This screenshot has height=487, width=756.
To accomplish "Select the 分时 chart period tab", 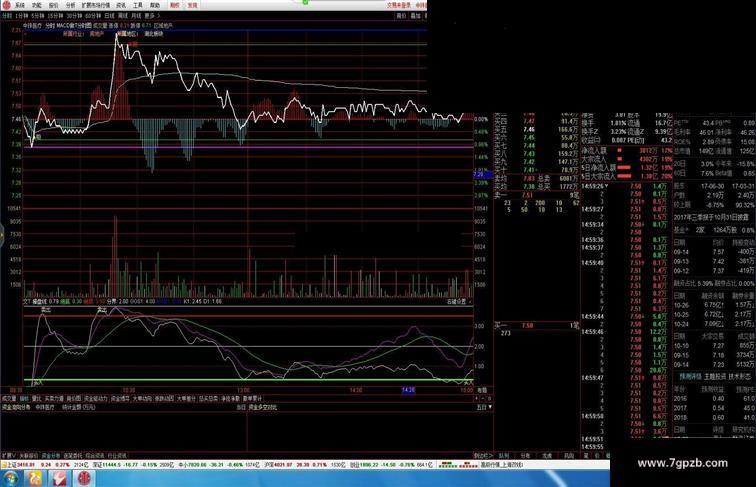I will click(7, 16).
